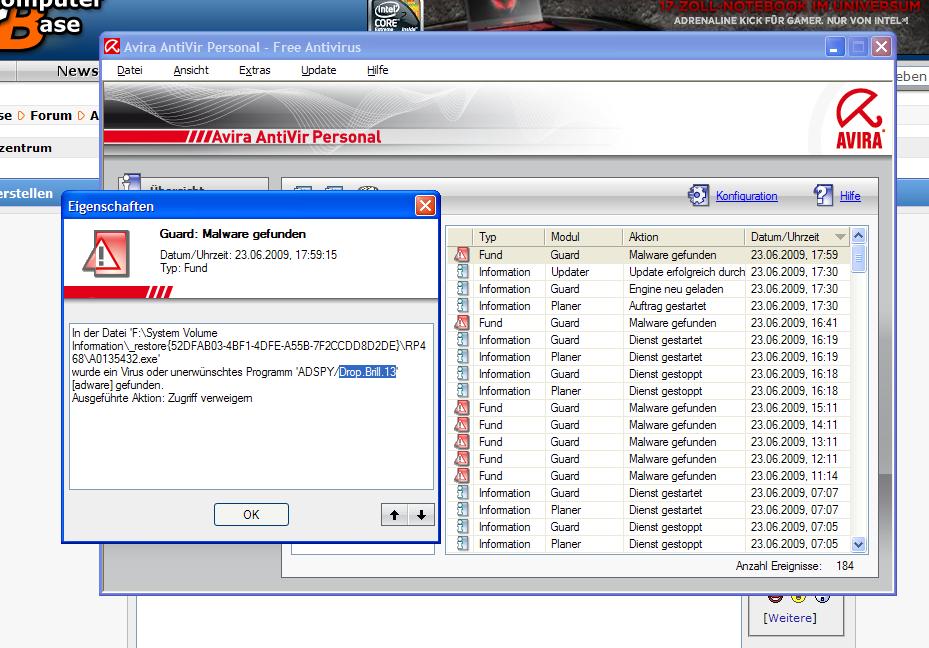This screenshot has width=929, height=648.
Task: Click info icon for Planer Dienst gestoppt 07:05
Action: pos(462,544)
